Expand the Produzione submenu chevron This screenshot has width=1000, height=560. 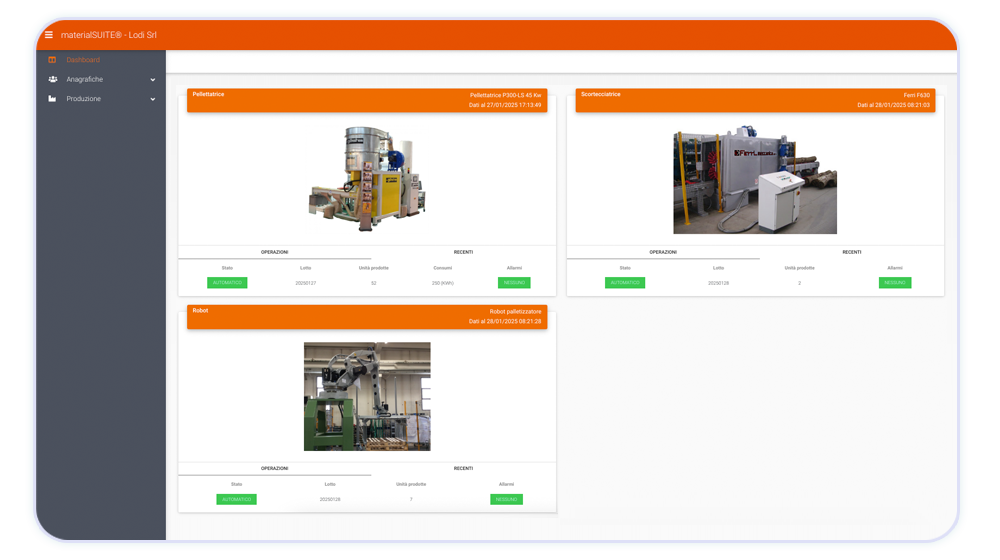point(153,99)
